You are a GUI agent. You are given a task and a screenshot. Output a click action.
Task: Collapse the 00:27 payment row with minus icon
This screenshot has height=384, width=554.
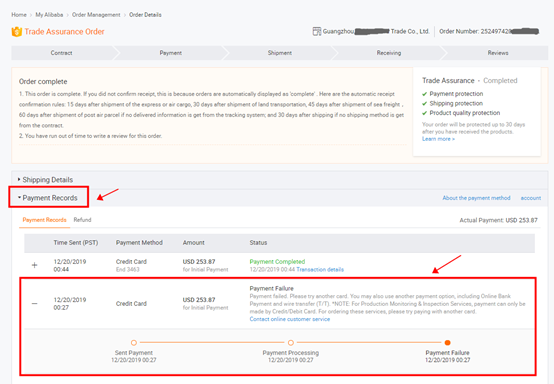point(34,303)
